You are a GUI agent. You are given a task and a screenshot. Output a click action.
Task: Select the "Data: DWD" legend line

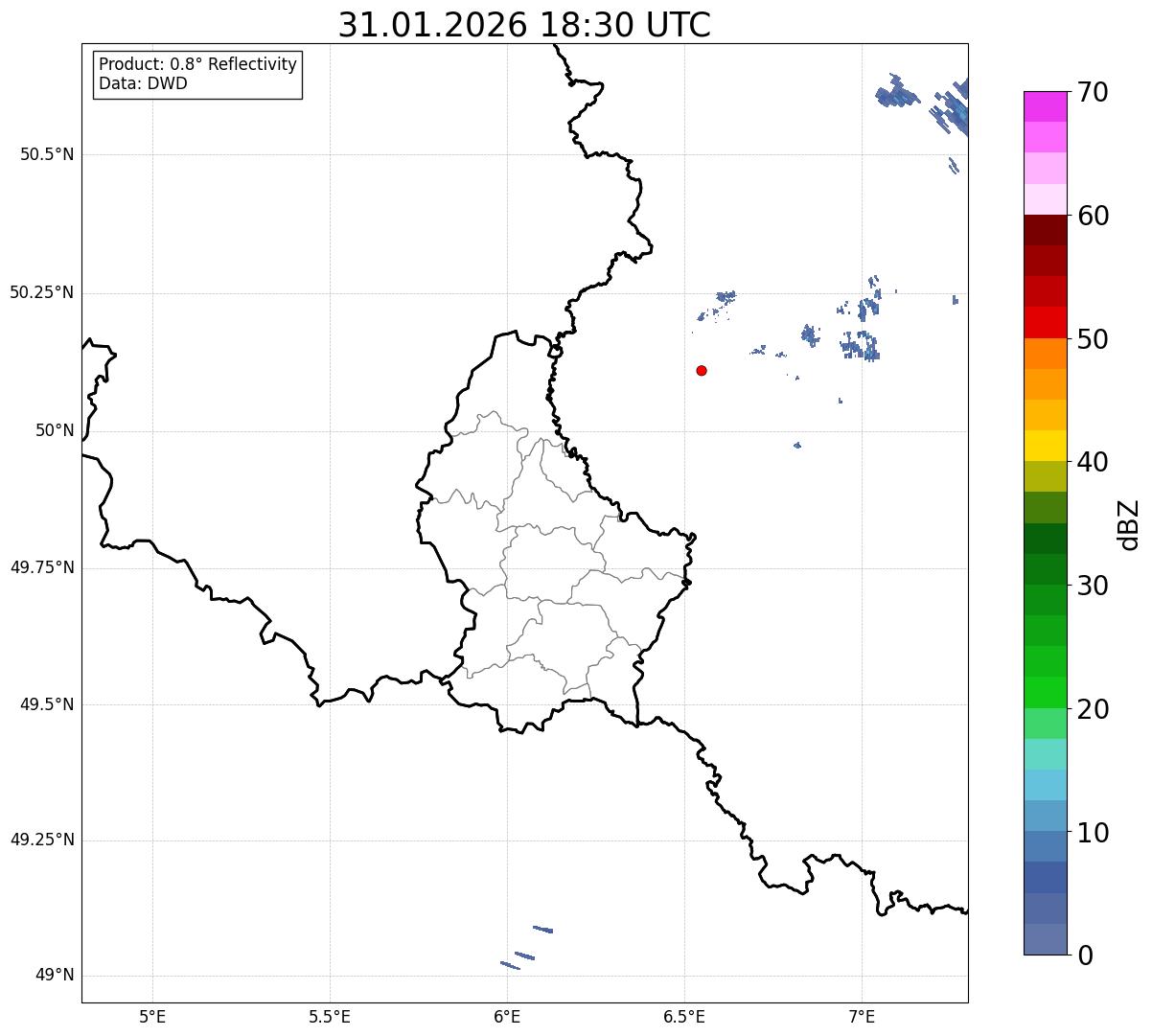(x=144, y=83)
